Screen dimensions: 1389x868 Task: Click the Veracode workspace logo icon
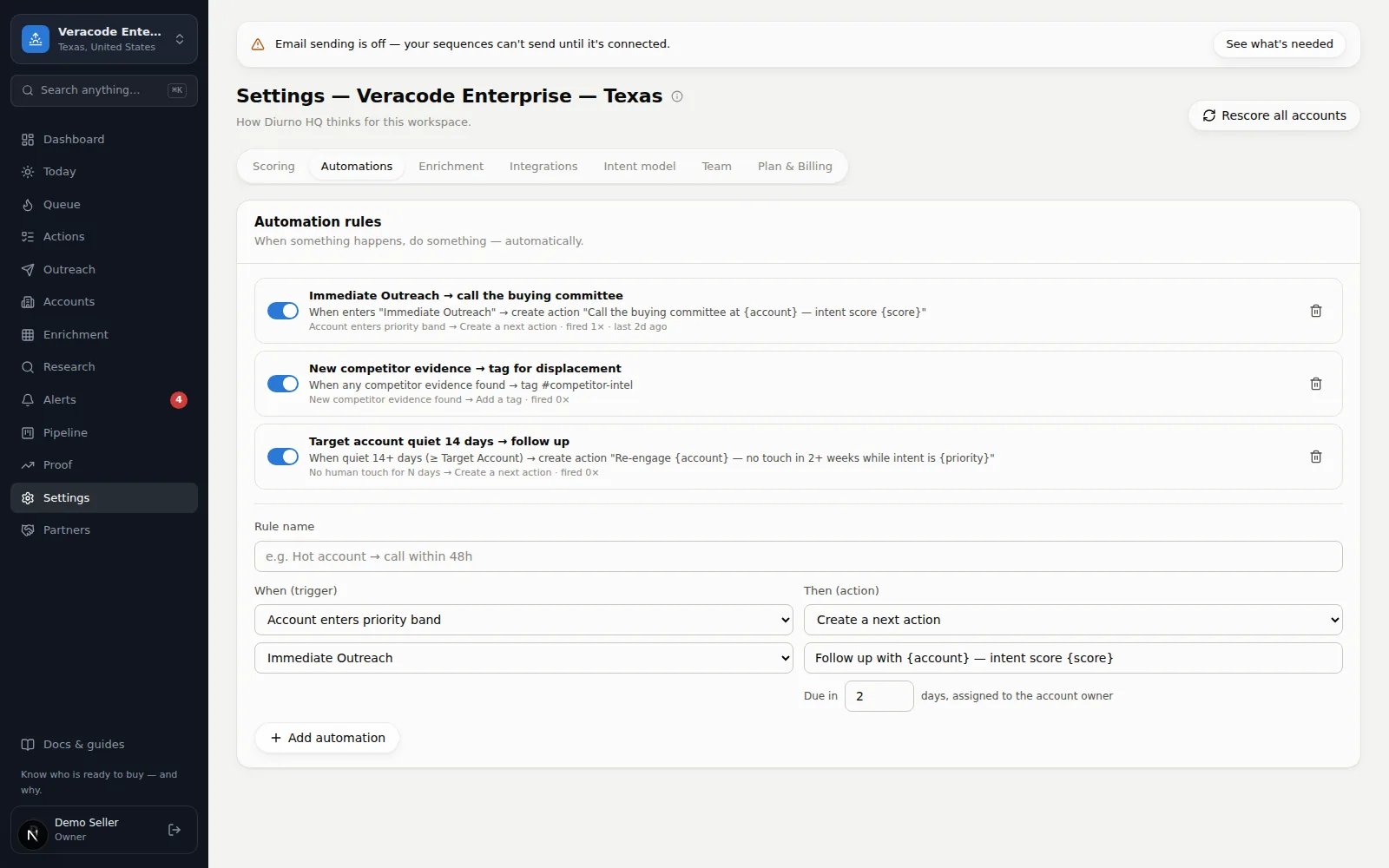tap(36, 39)
